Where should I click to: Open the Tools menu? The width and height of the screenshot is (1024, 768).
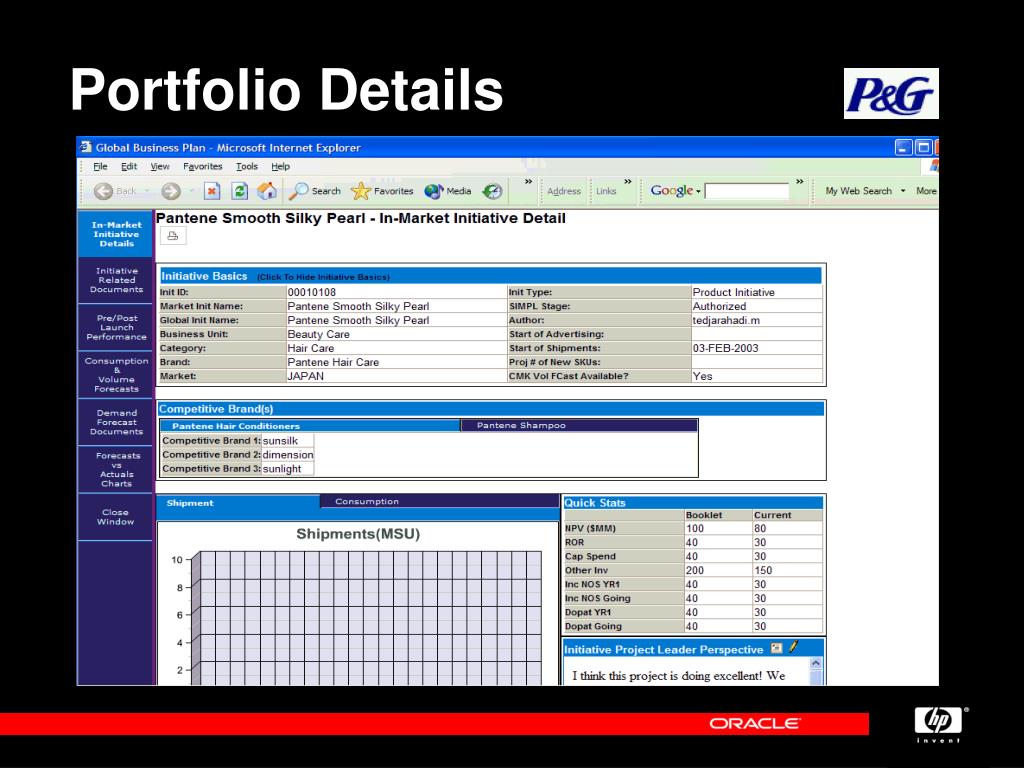tap(247, 167)
